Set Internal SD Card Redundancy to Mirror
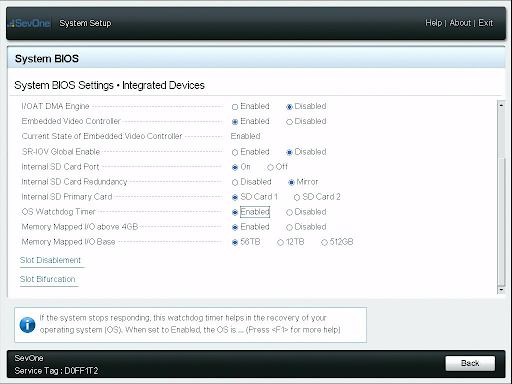 [x=291, y=182]
